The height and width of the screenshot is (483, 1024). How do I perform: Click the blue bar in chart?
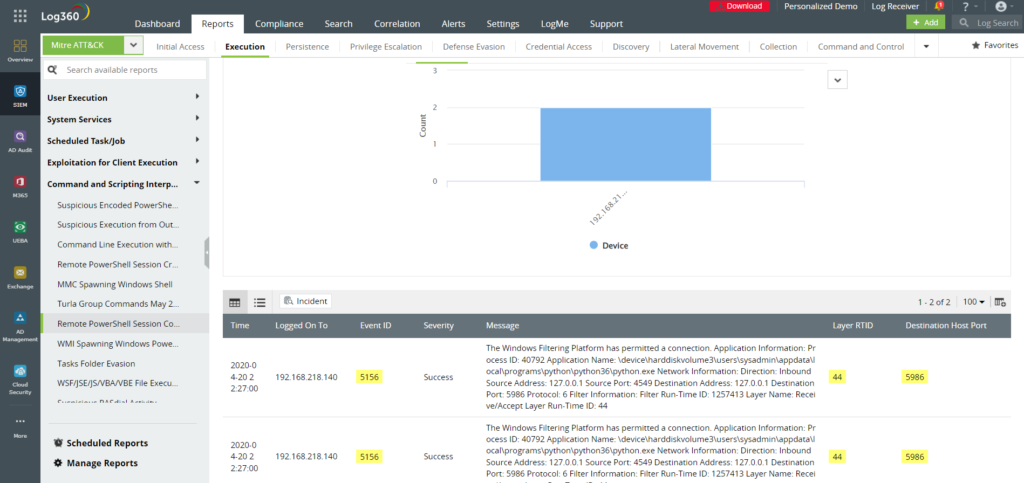(625, 144)
